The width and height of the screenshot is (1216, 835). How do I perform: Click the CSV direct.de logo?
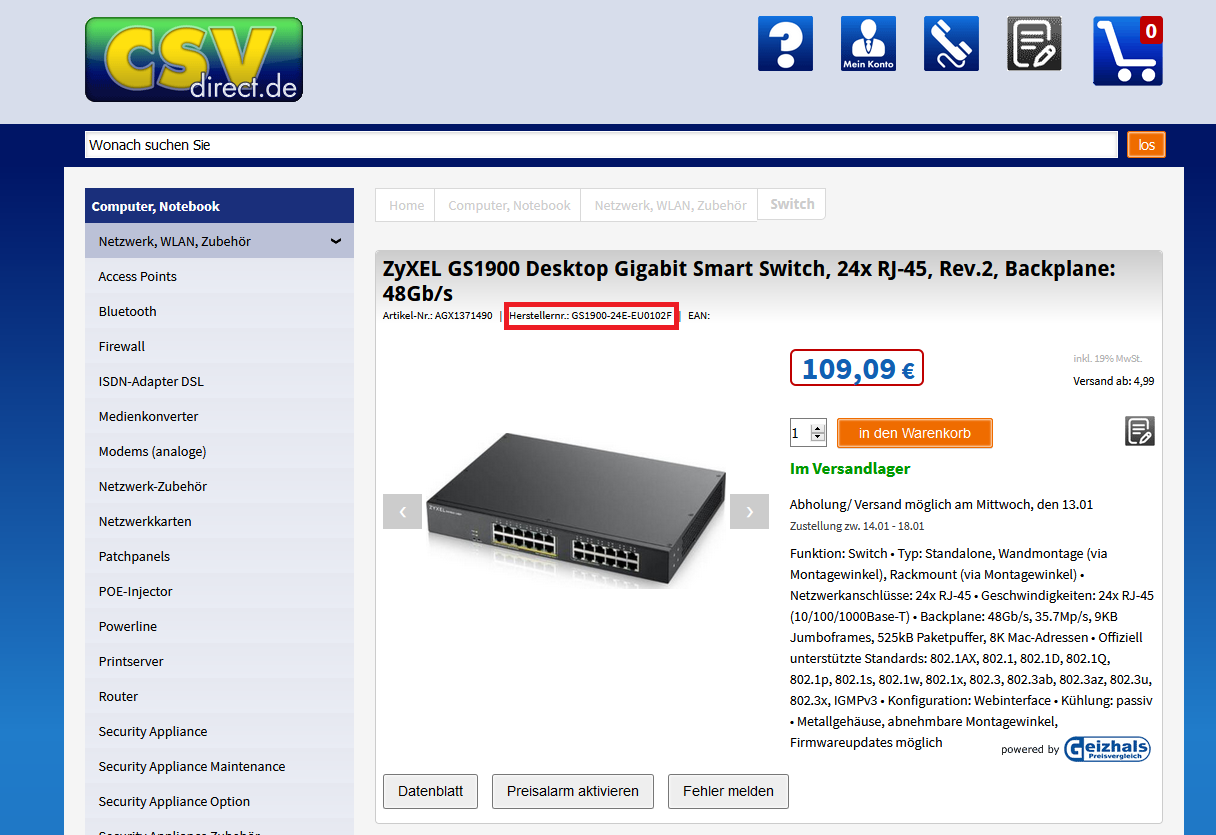click(194, 59)
